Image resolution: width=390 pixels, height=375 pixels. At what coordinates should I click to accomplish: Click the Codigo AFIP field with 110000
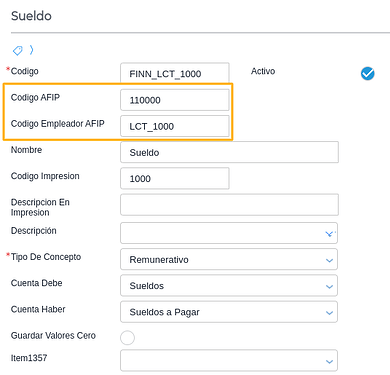pos(175,100)
